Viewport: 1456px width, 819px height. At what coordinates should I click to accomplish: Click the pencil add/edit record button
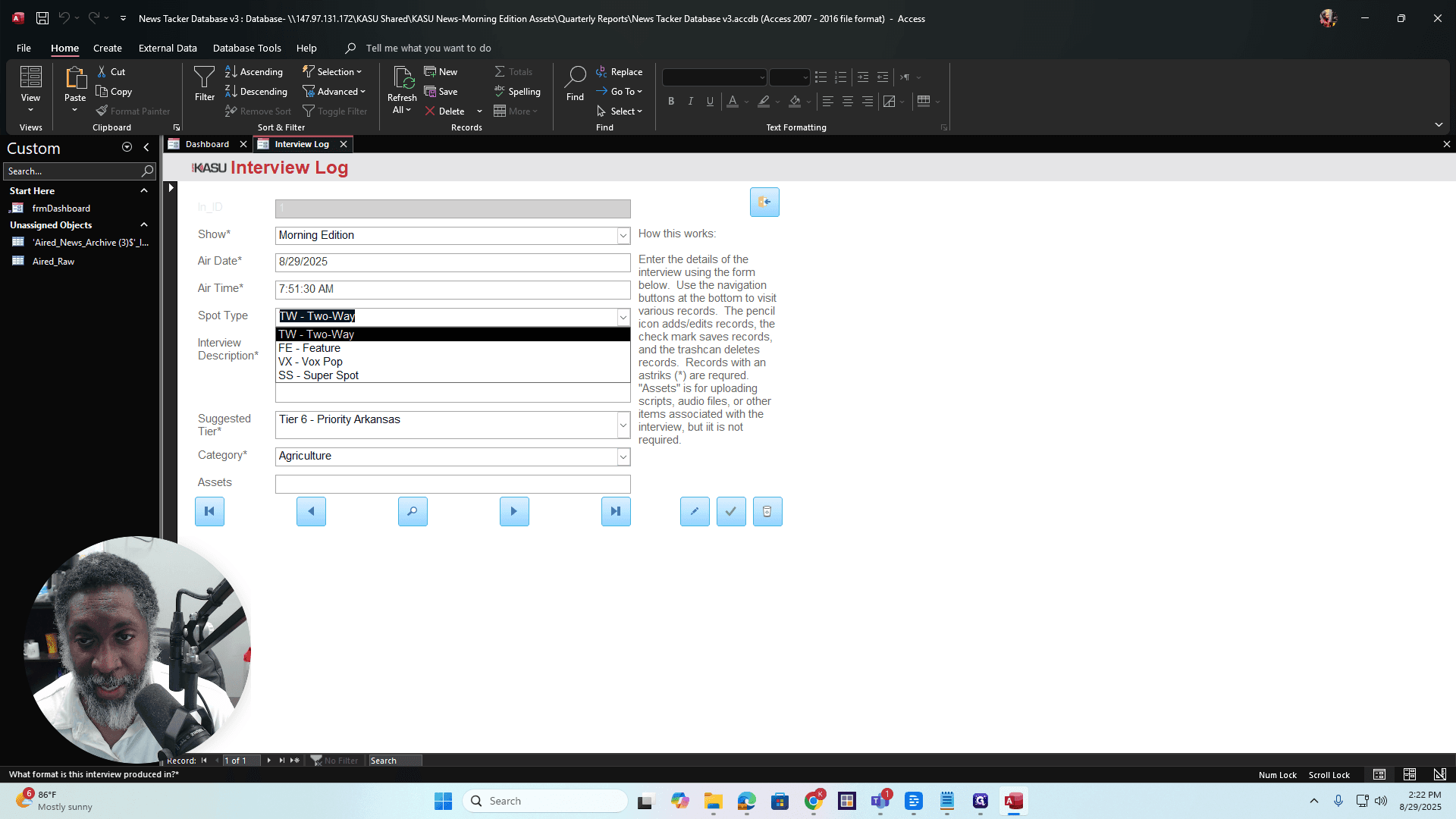click(695, 511)
